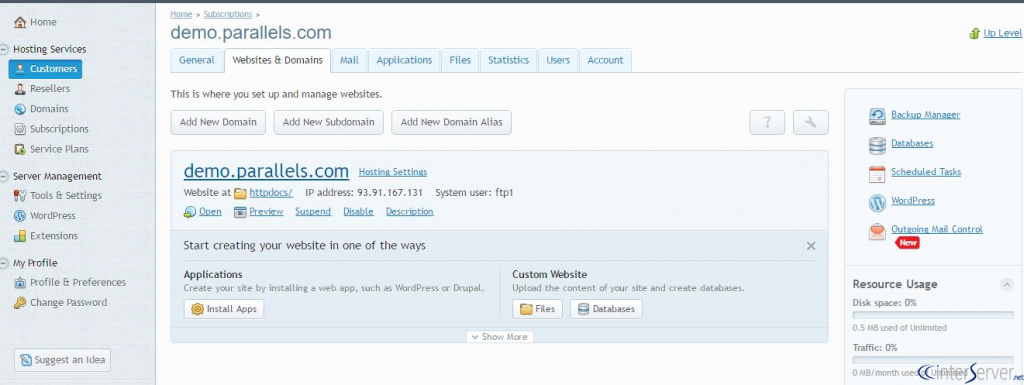Click the Subscriptions breadcrumb link
The height and width of the screenshot is (385, 1024).
pos(227,14)
